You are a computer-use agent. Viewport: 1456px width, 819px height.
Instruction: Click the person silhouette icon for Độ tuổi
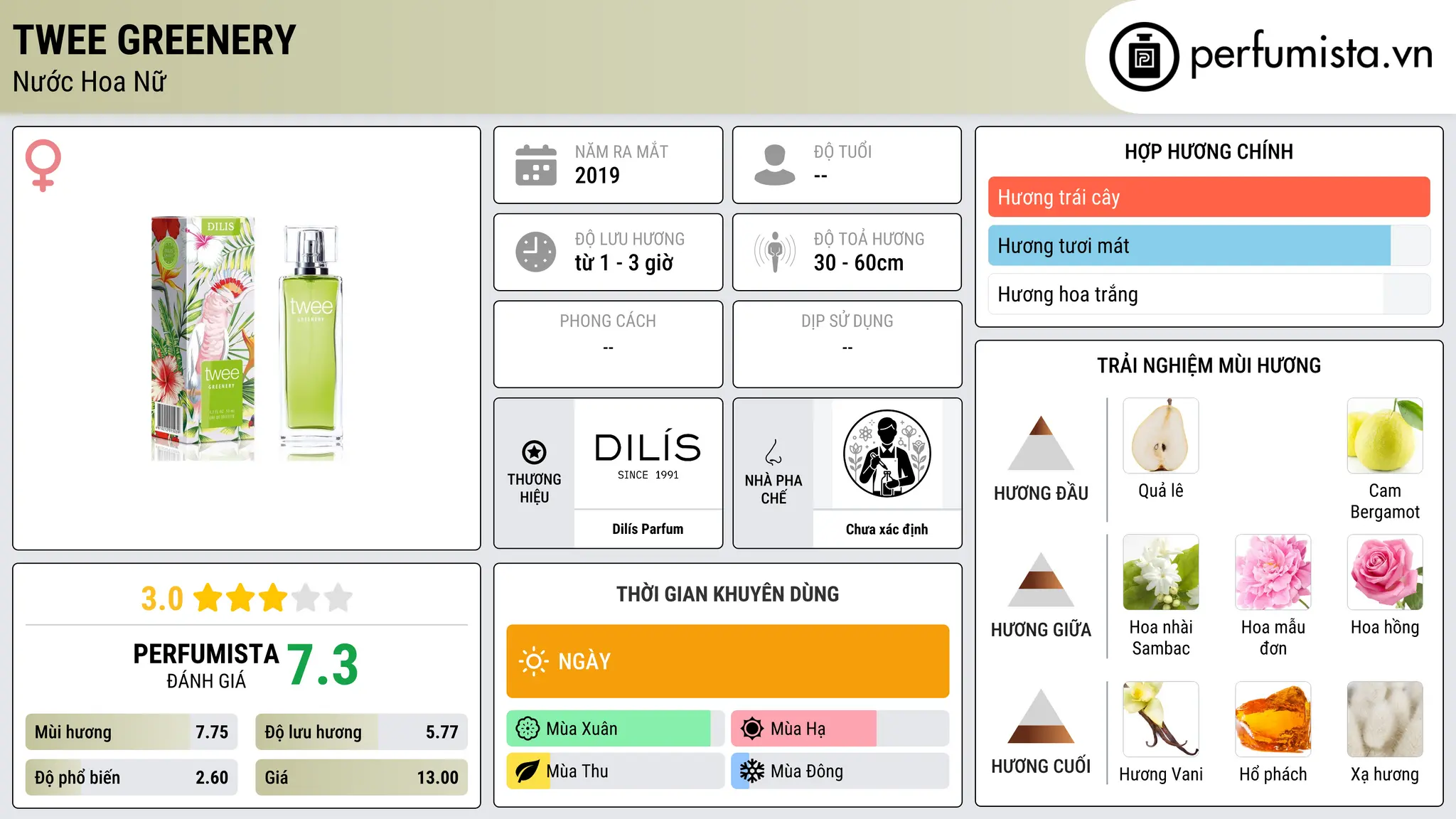pos(775,165)
